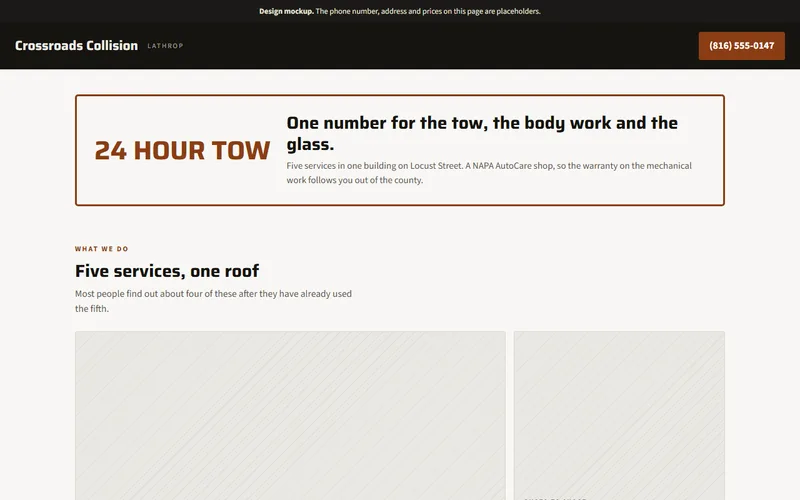Select heading 'One number for the tow'

[482, 133]
